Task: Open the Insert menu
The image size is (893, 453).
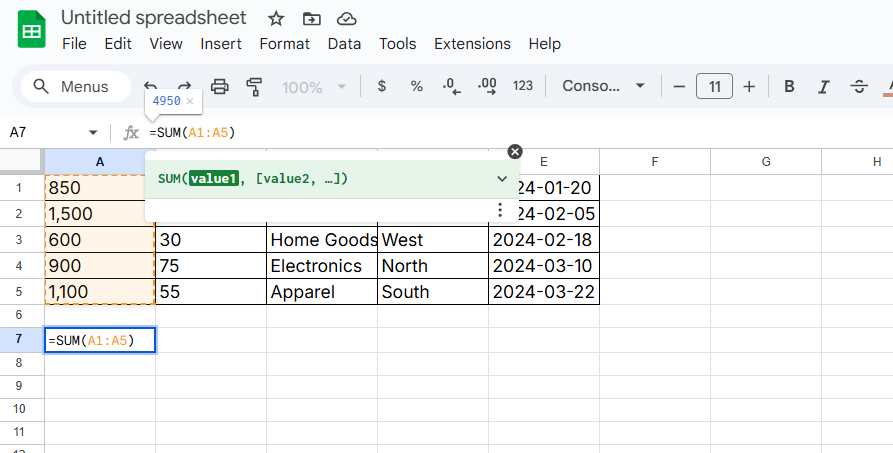Action: click(x=220, y=44)
